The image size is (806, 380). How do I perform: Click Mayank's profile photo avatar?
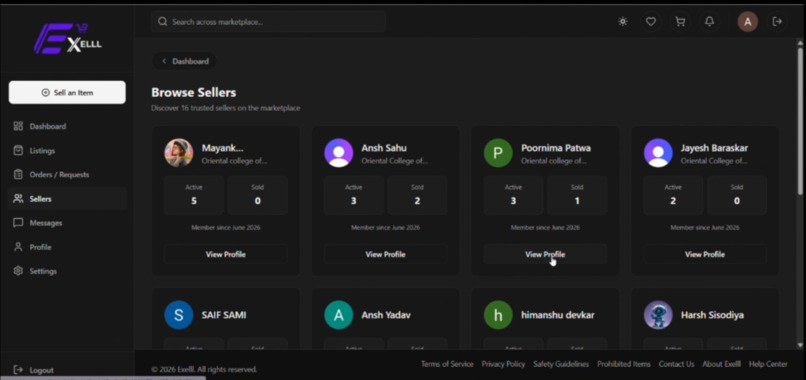click(x=179, y=153)
